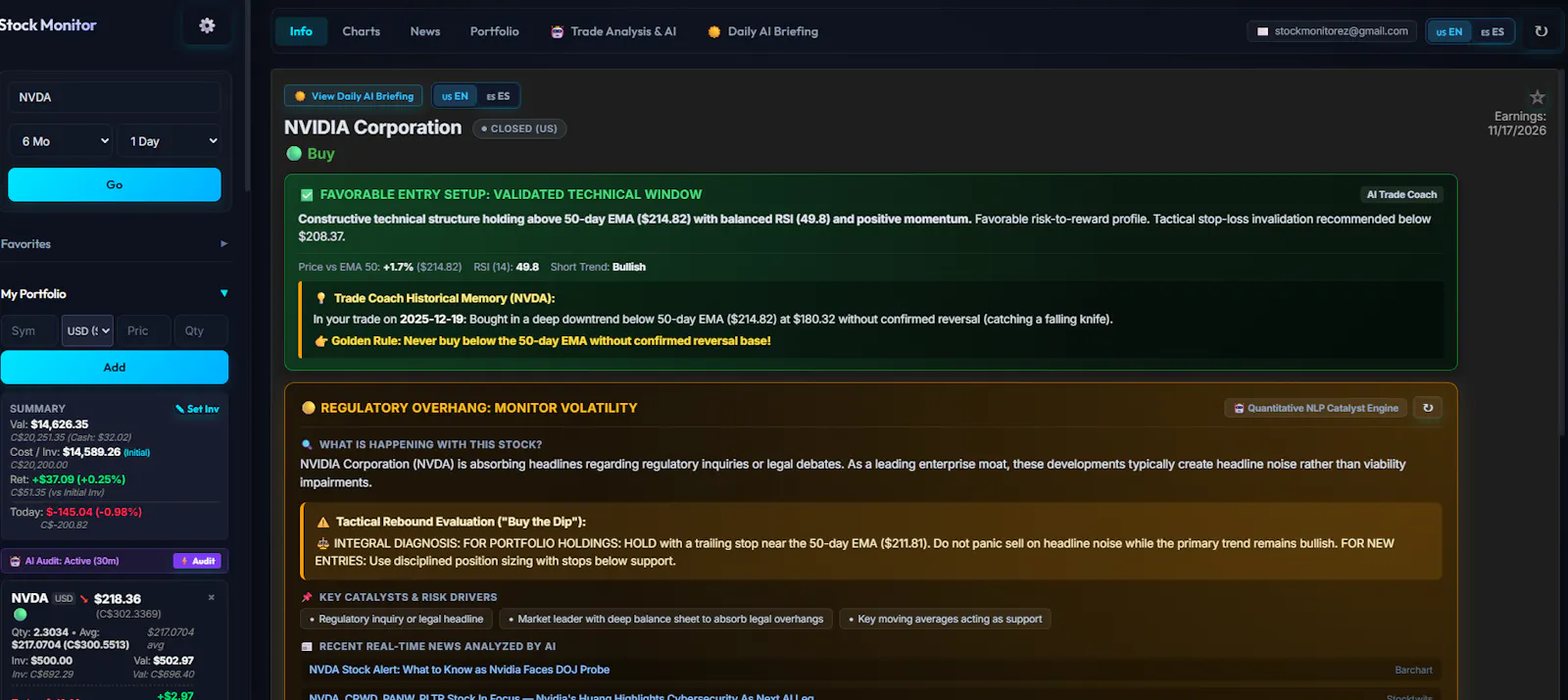Image resolution: width=1568 pixels, height=700 pixels.
Task: Open the Info tab
Action: pos(301,31)
